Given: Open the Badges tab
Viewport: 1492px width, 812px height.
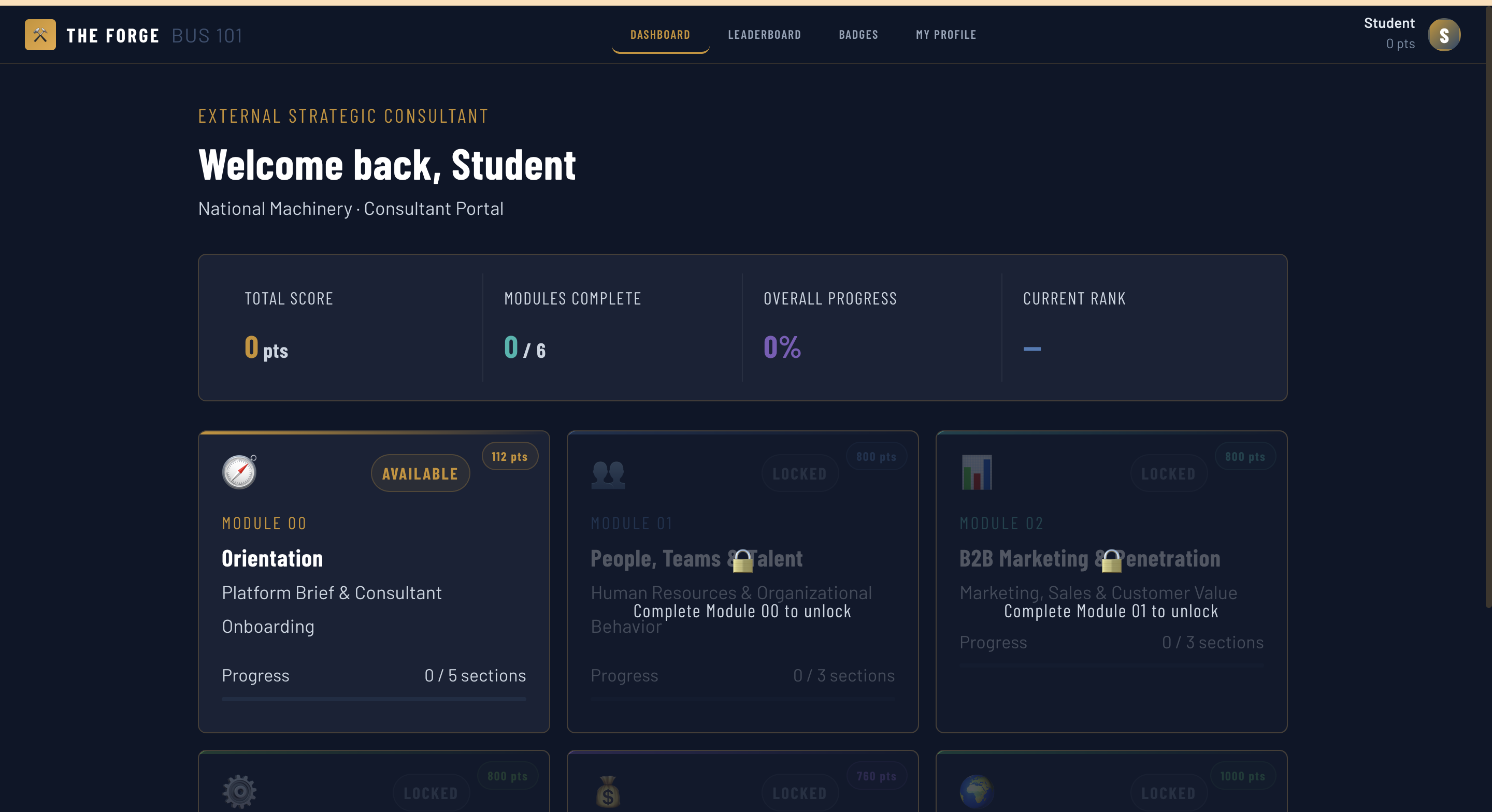Looking at the screenshot, I should point(858,35).
